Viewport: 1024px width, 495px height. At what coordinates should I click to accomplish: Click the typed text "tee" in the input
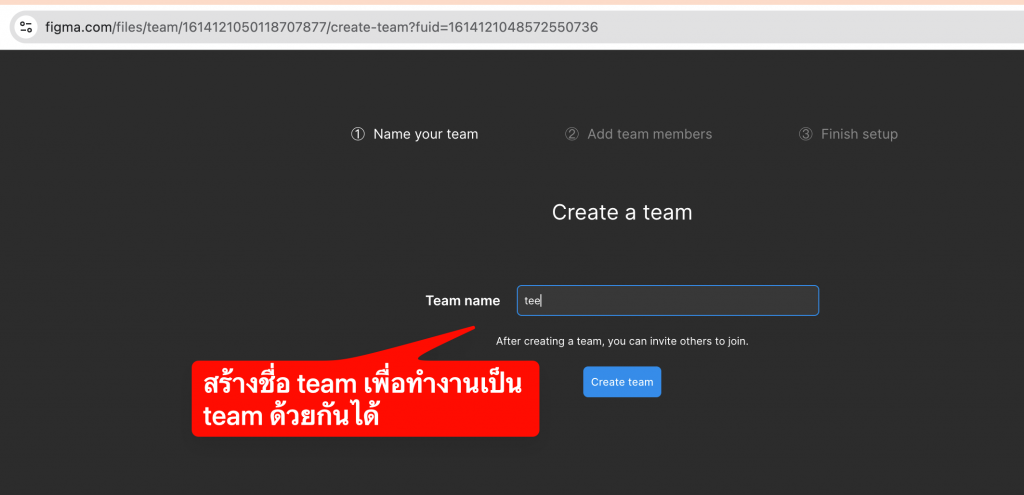coord(532,300)
